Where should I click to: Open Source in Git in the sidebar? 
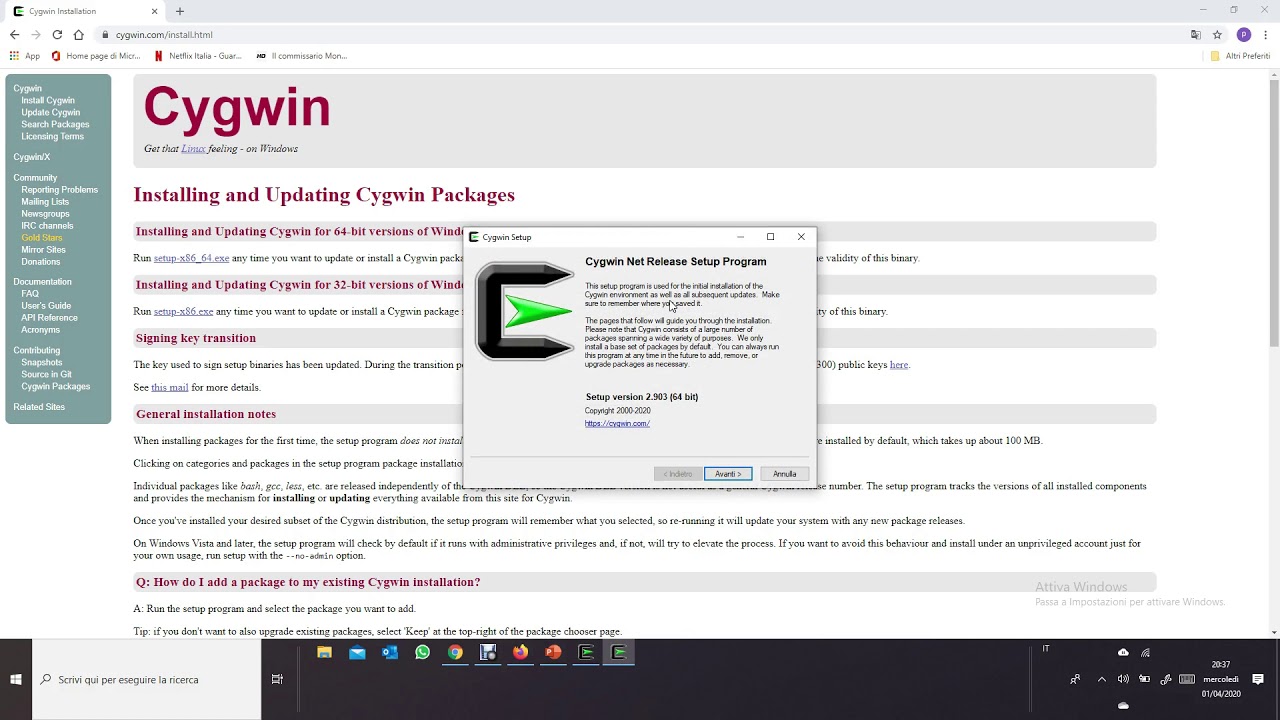[46, 375]
